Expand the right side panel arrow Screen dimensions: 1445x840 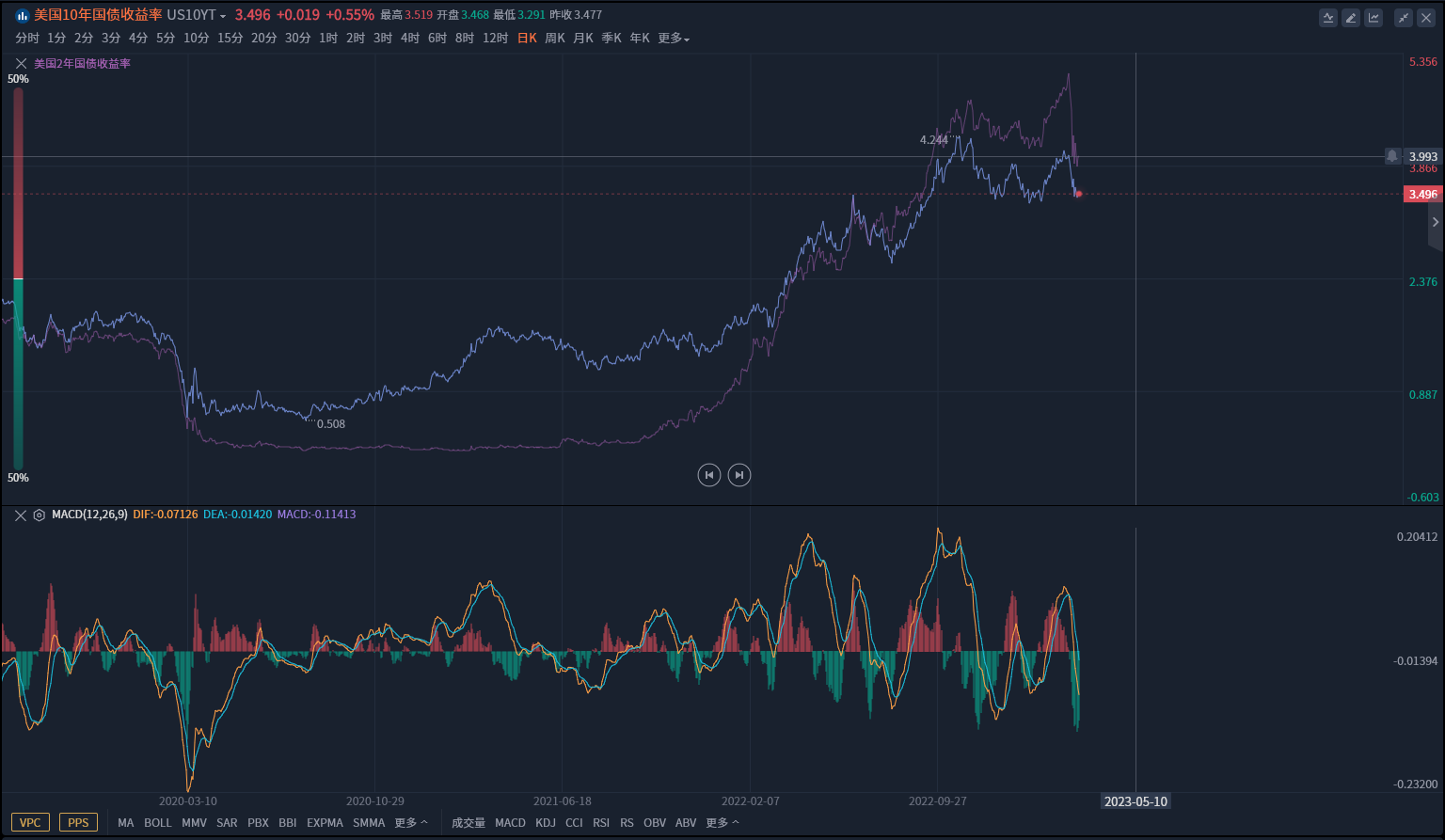pos(1435,222)
